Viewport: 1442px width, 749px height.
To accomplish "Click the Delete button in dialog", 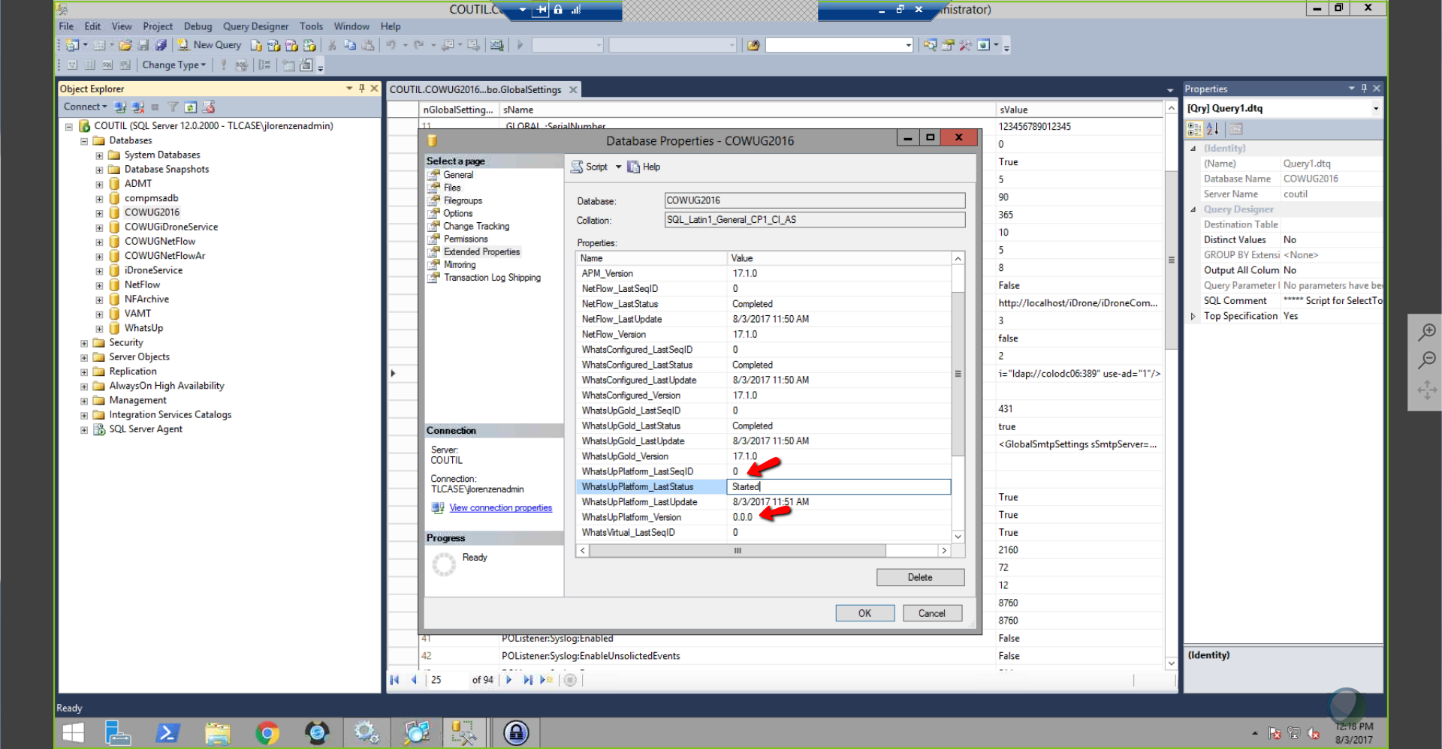I will 920,577.
